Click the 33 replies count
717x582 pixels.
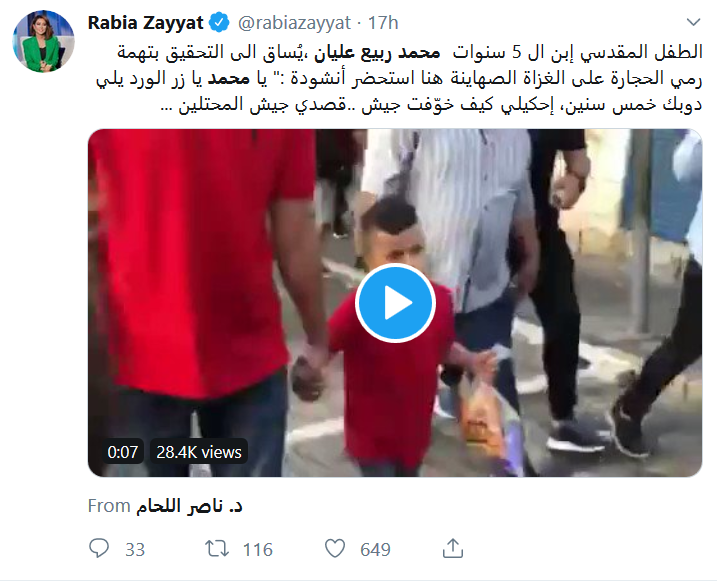click(x=135, y=550)
